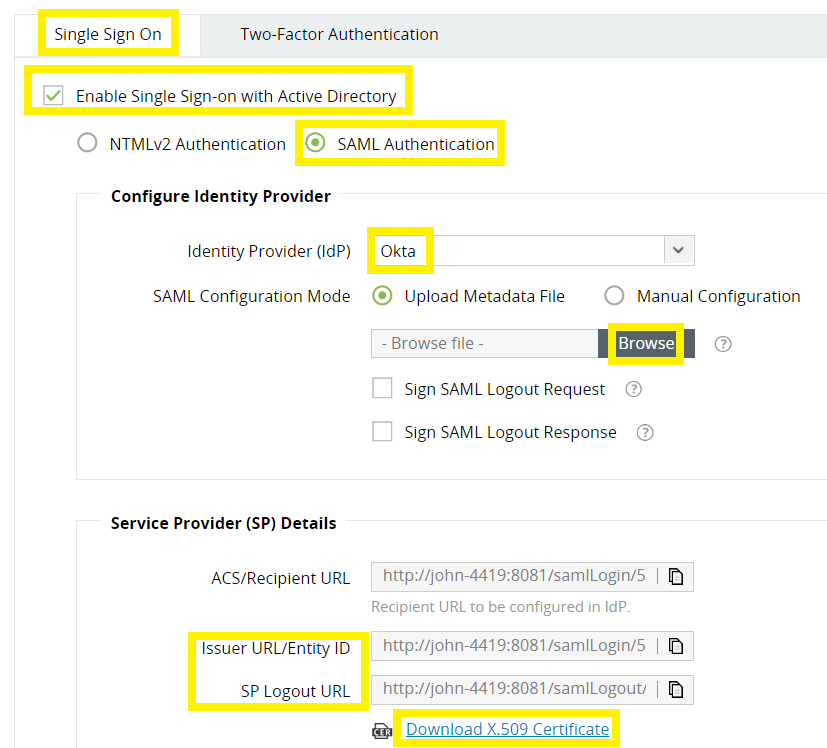827x748 pixels.
Task: Click the Browse button for metadata file
Action: 645,343
